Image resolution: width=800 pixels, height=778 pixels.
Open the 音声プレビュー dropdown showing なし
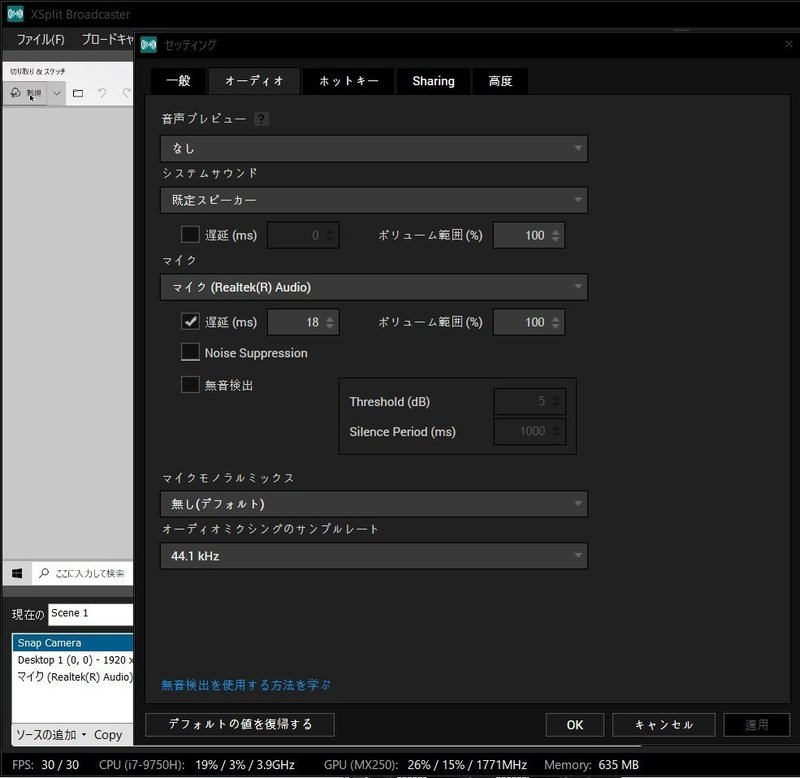373,148
